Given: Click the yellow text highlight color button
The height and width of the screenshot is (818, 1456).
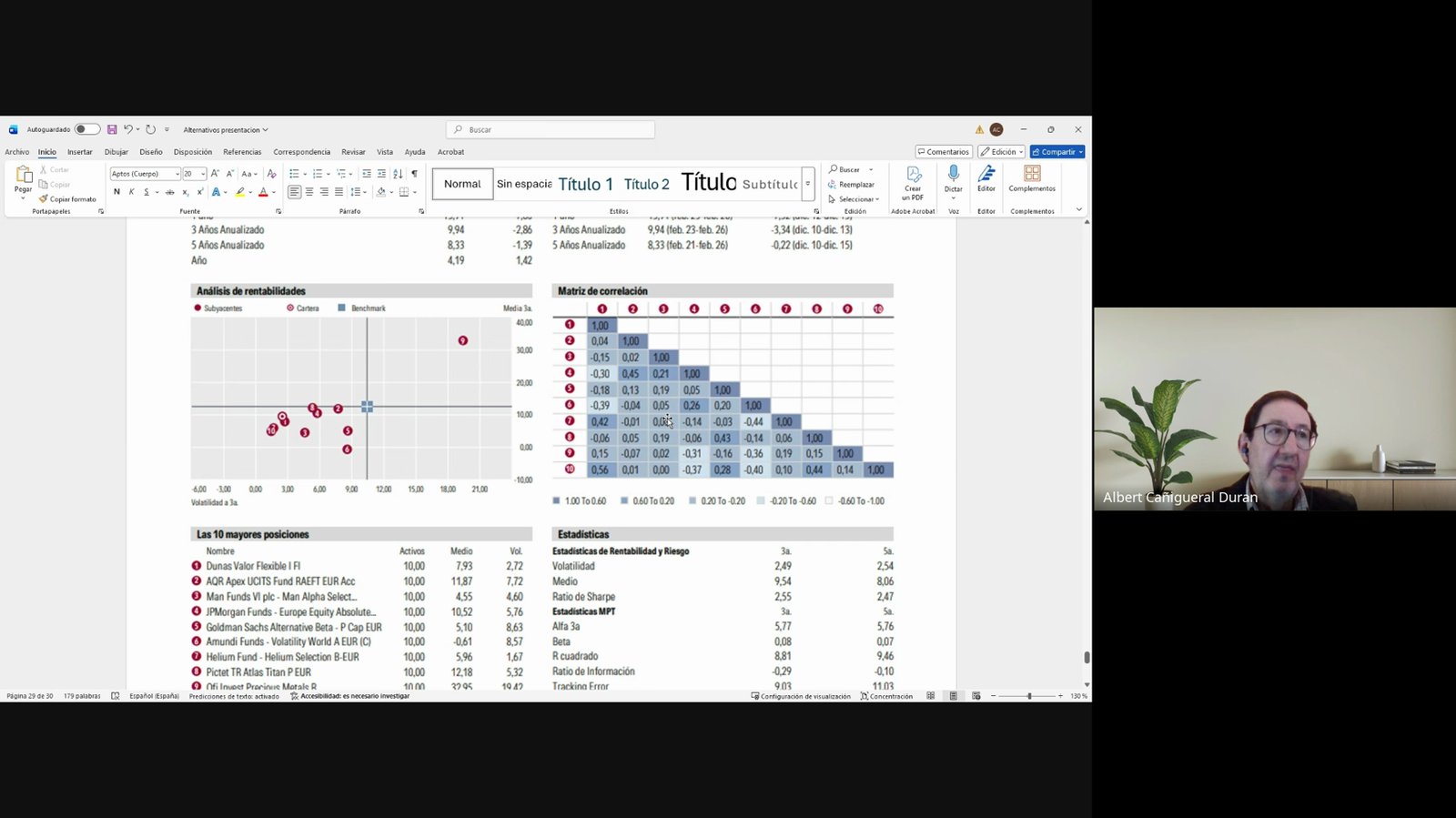Looking at the screenshot, I should (240, 192).
